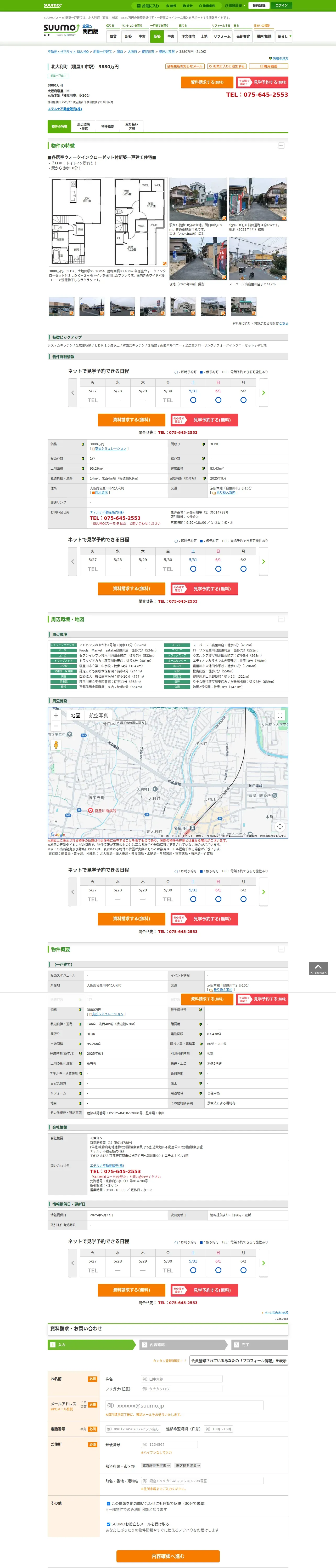Screen dimensions: 336x1568
Task: Click 地図の誤りを報告する on the map
Action: (273, 836)
